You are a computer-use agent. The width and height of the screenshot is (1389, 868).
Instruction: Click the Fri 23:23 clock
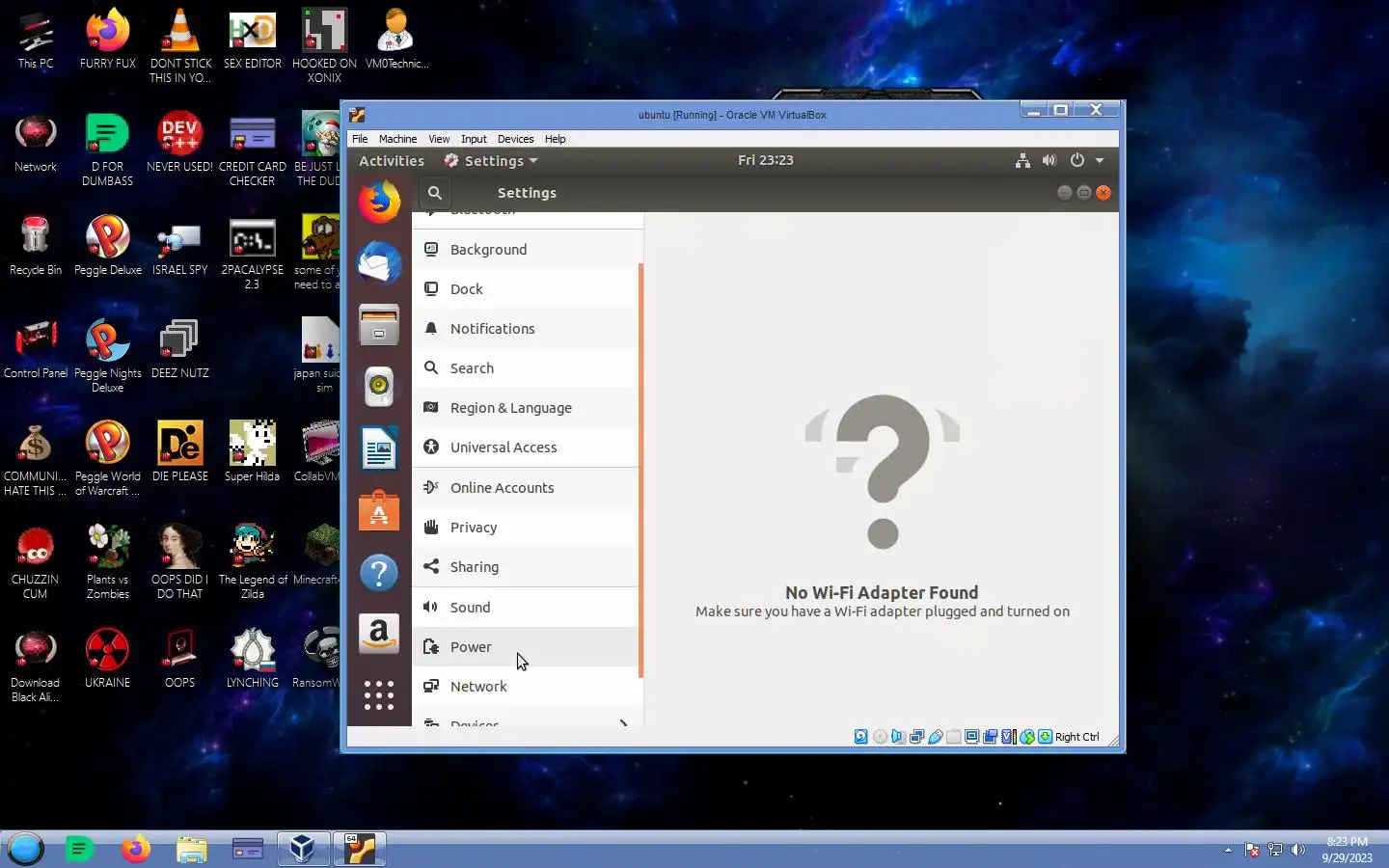click(x=766, y=160)
